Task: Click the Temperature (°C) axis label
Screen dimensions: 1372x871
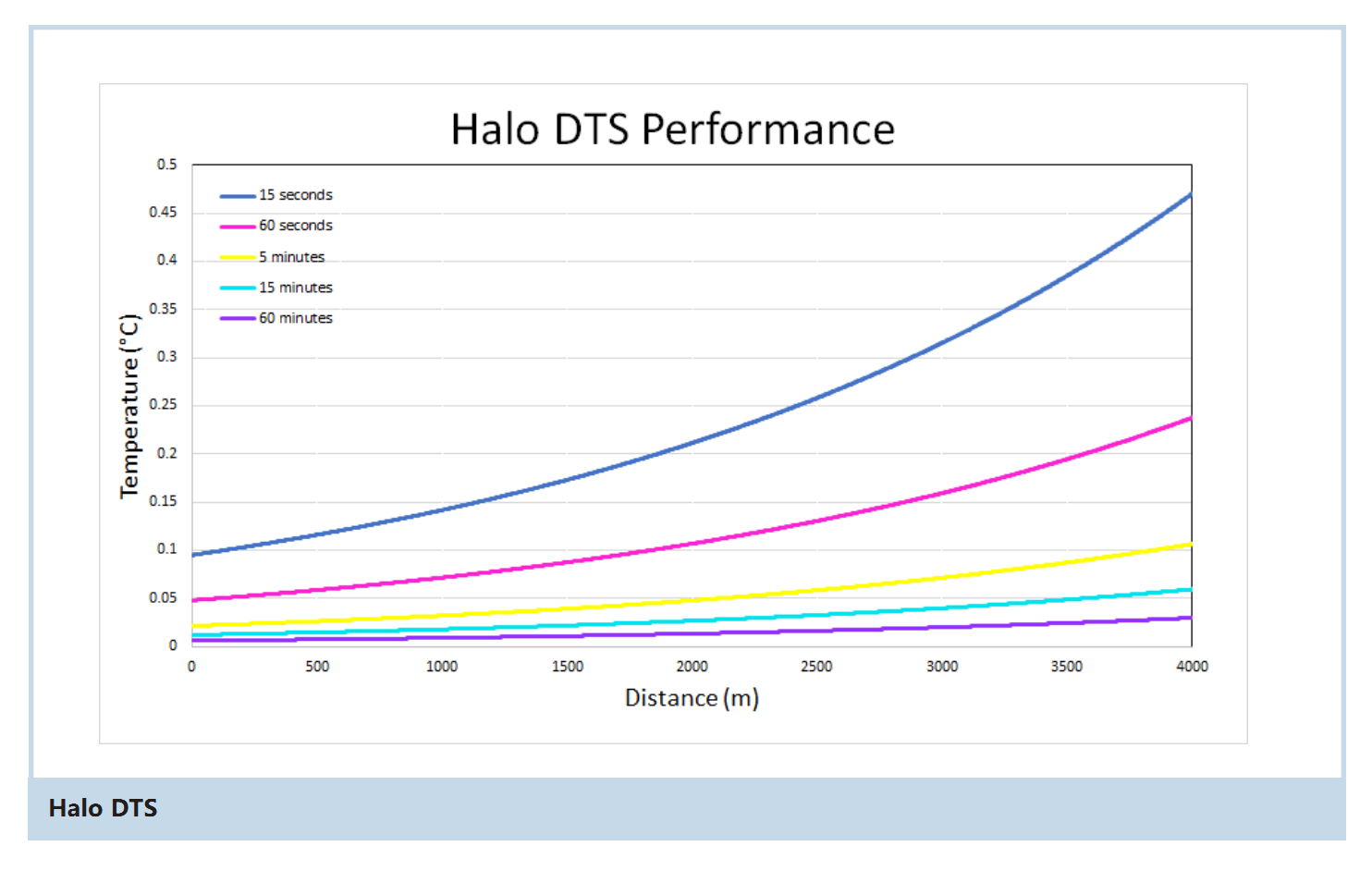Action: [129, 406]
